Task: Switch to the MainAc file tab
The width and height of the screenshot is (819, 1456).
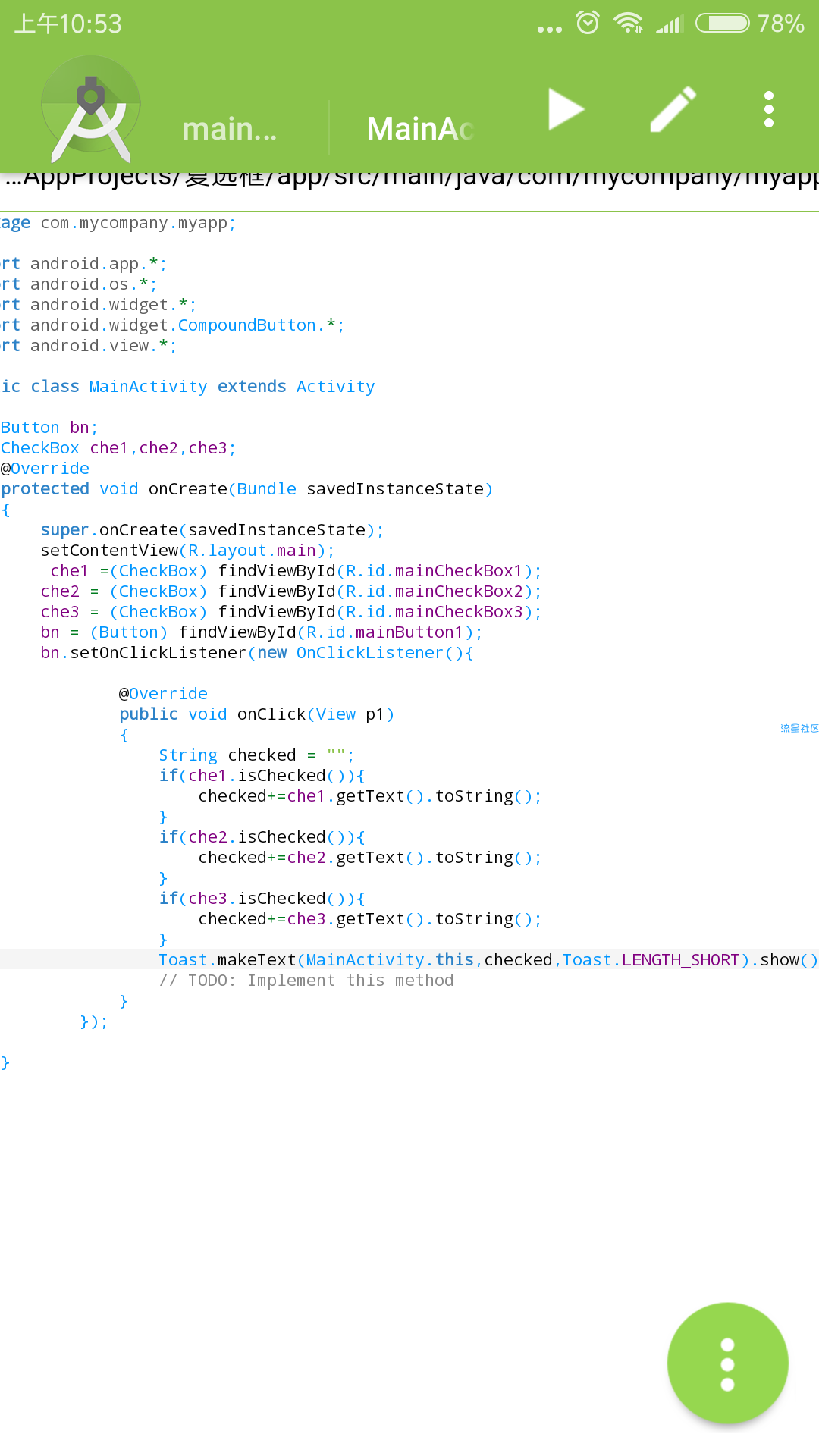Action: (420, 129)
